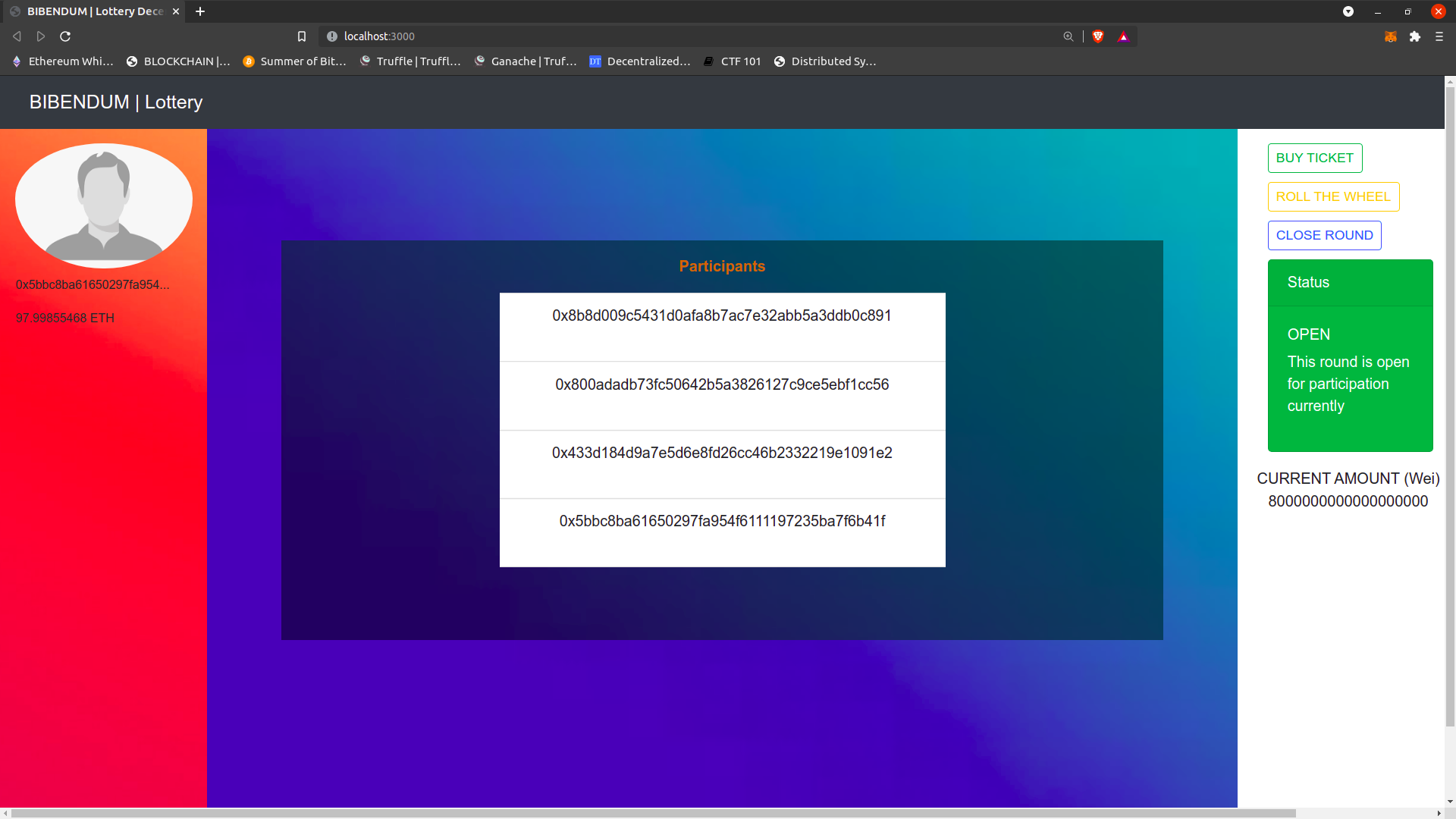This screenshot has width=1456, height=819.
Task: Open the Brave Shields lion icon
Action: [1098, 36]
